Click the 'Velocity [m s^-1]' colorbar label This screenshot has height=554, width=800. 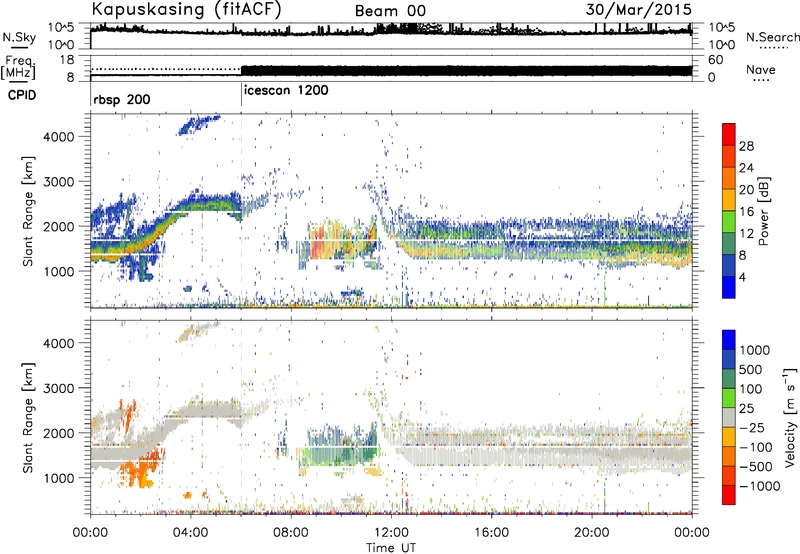pyautogui.click(x=790, y=417)
